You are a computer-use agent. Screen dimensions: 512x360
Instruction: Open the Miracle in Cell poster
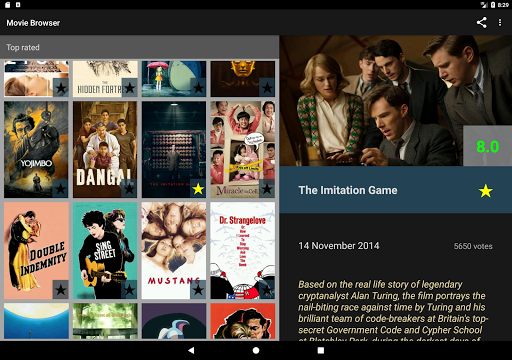click(243, 150)
